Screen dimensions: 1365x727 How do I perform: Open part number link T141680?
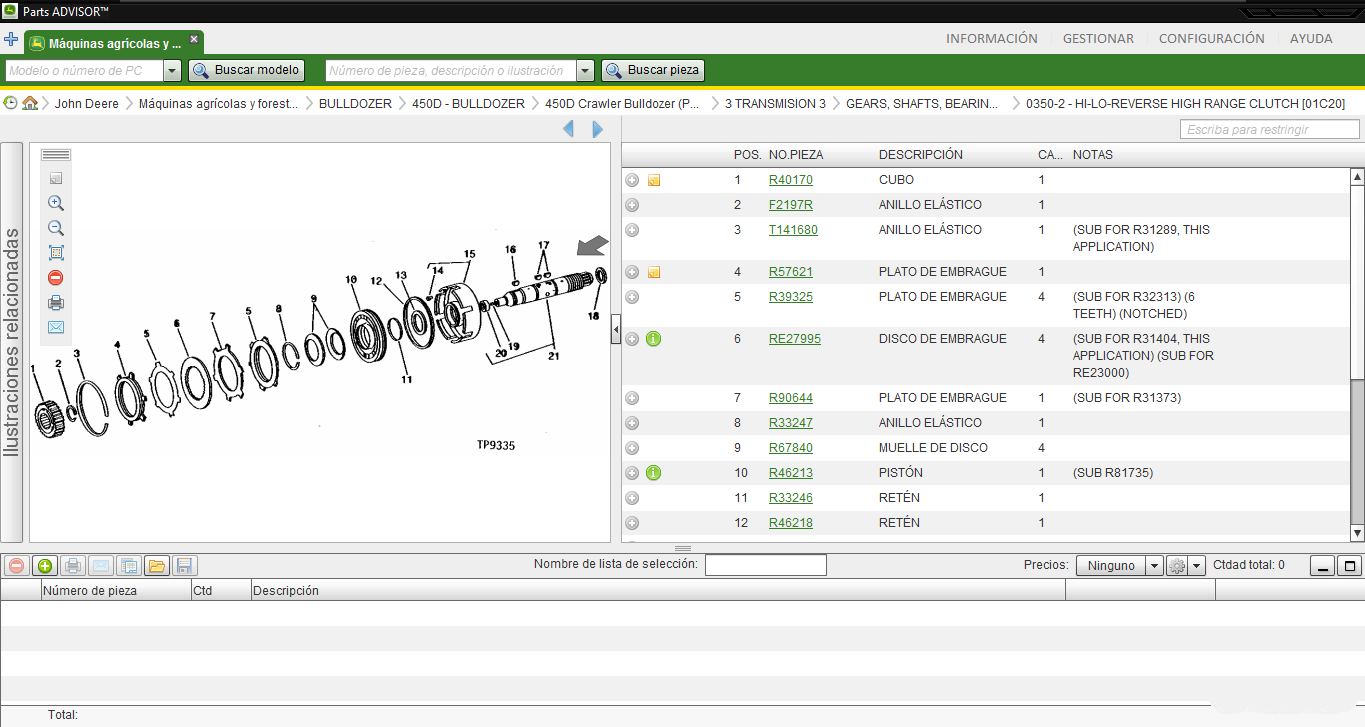pos(793,230)
